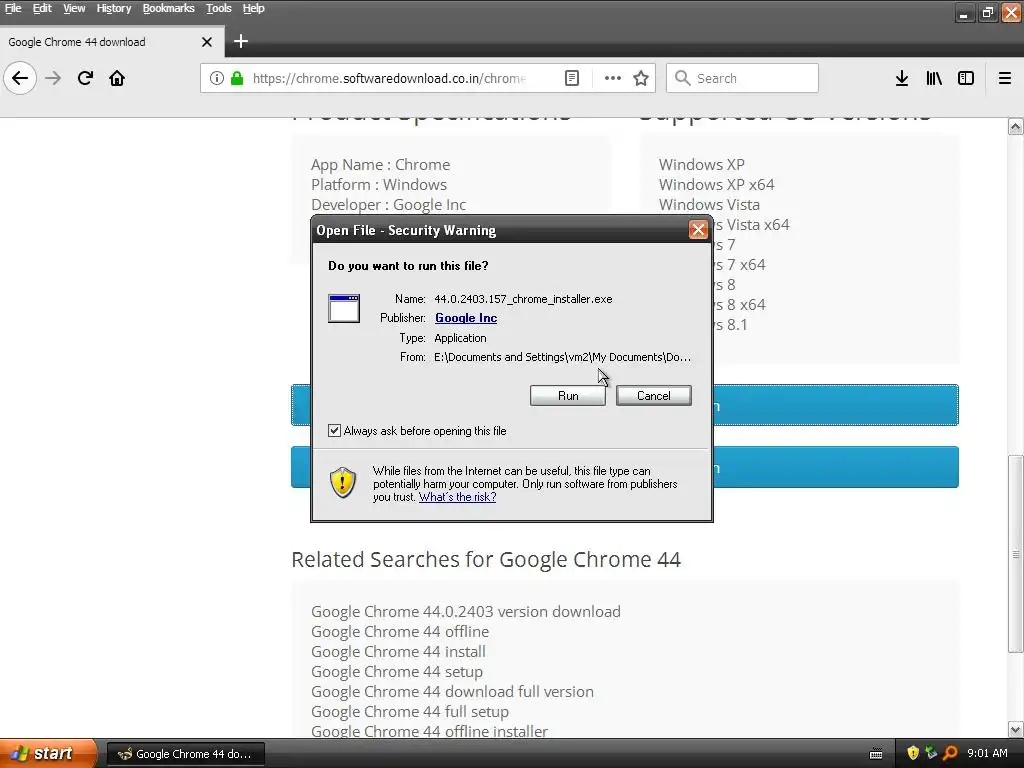The height and width of the screenshot is (768, 1024).
Task: Open the downloads panel arrow
Action: (901, 78)
